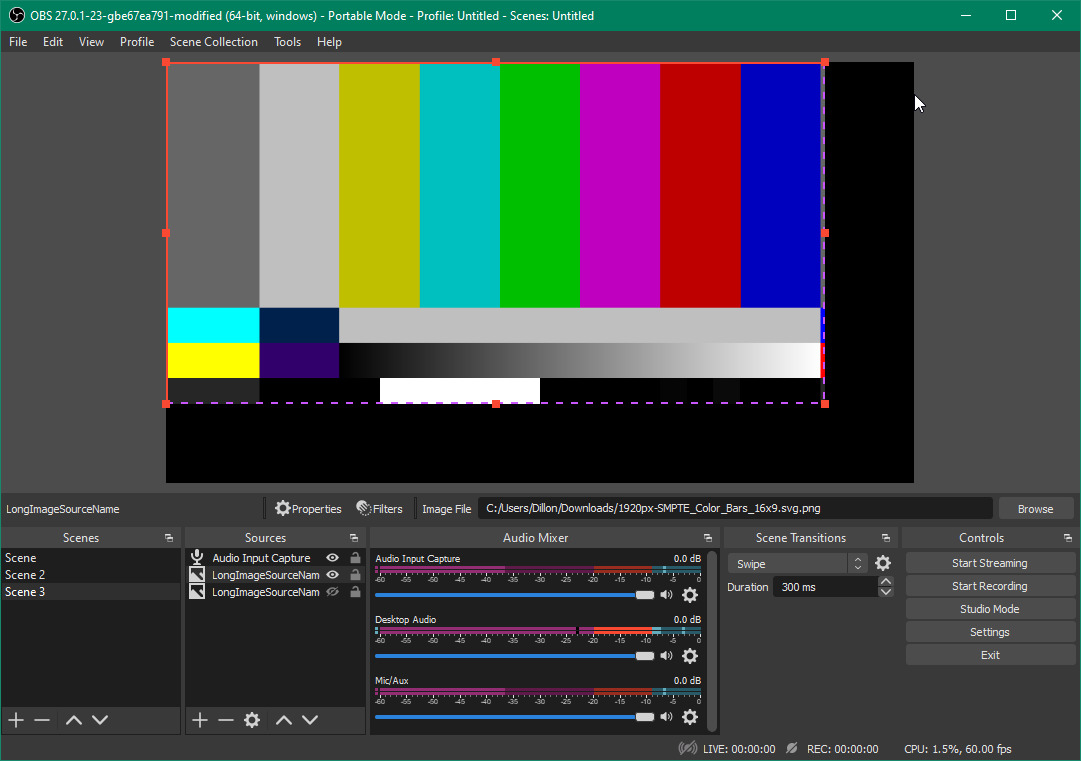Remove selected source with minus icon
Image resolution: width=1081 pixels, height=761 pixels.
click(224, 719)
